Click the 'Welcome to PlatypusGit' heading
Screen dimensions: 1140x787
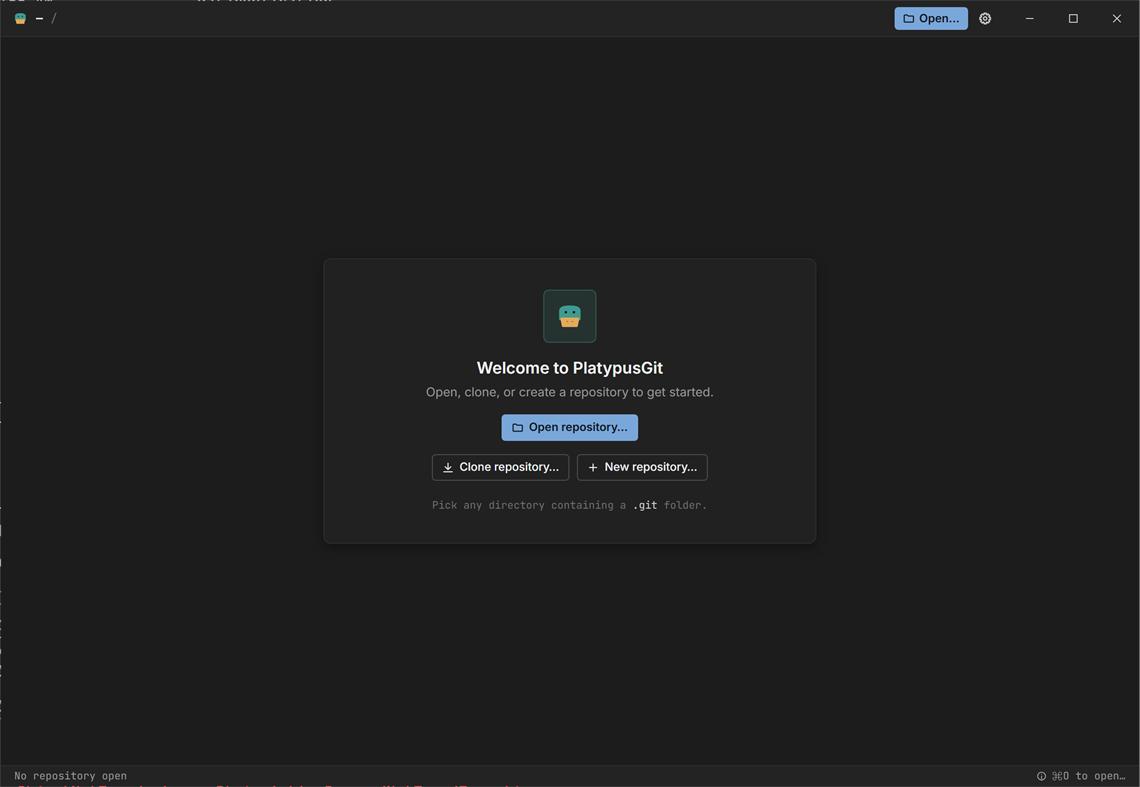pyautogui.click(x=569, y=368)
